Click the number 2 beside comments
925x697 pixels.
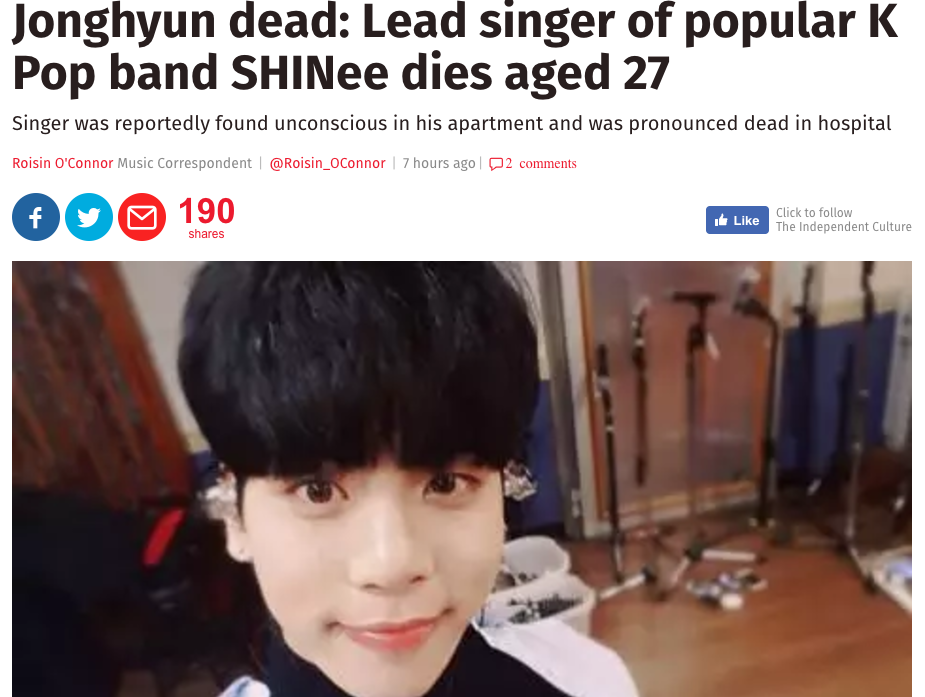pyautogui.click(x=509, y=163)
